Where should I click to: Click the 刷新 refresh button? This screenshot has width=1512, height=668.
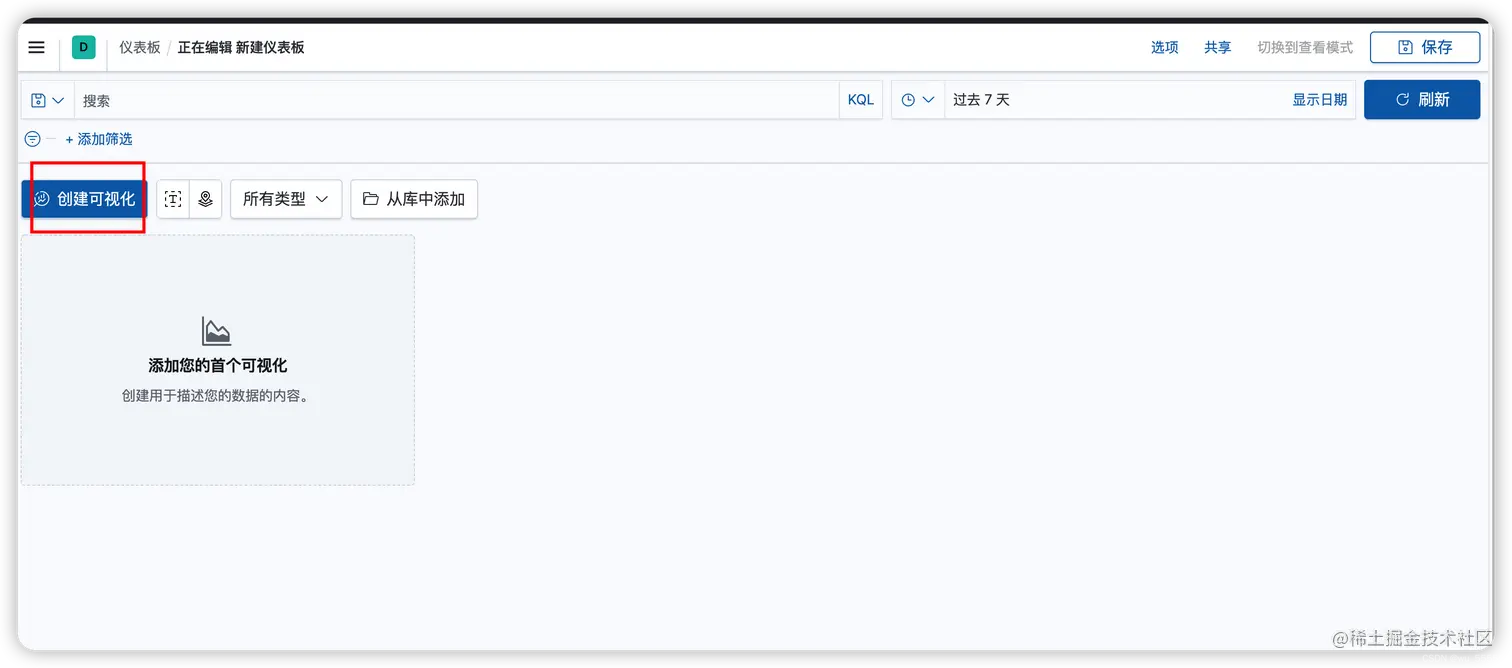click(1421, 99)
